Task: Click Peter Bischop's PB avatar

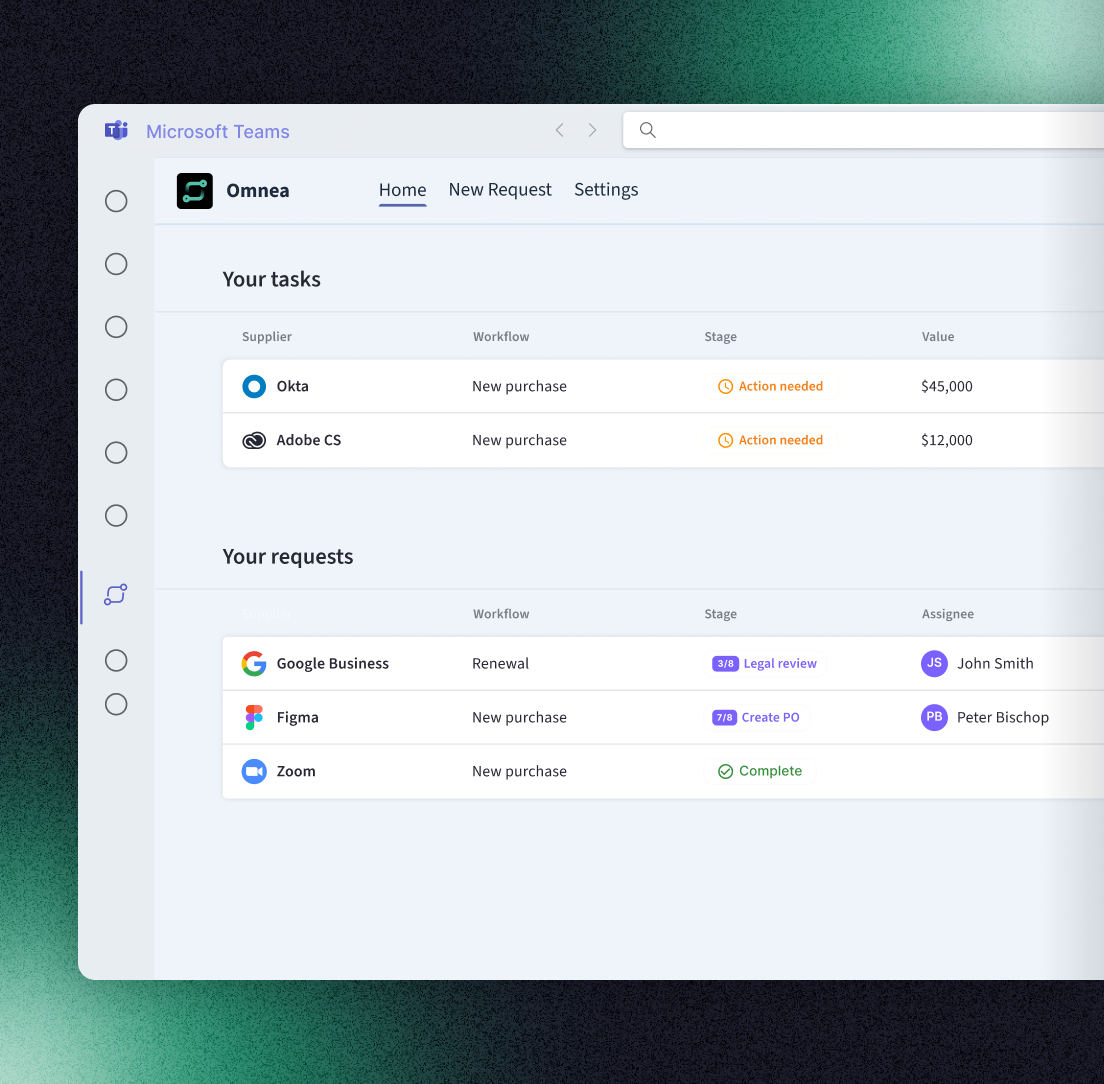Action: pos(934,717)
